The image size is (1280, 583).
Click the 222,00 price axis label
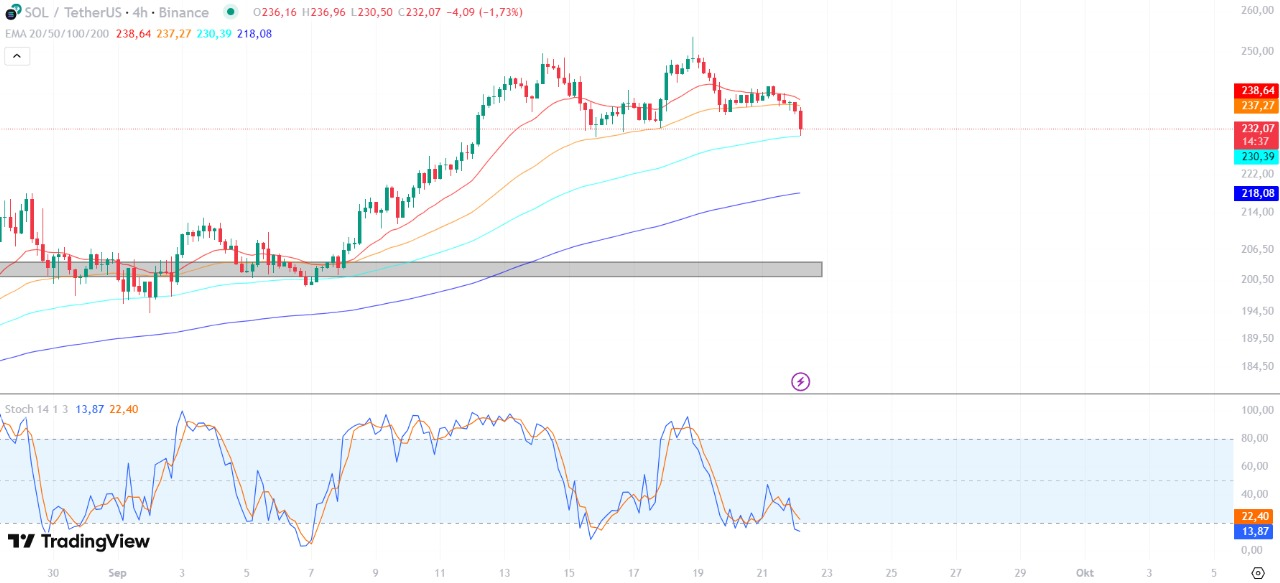pyautogui.click(x=1256, y=174)
